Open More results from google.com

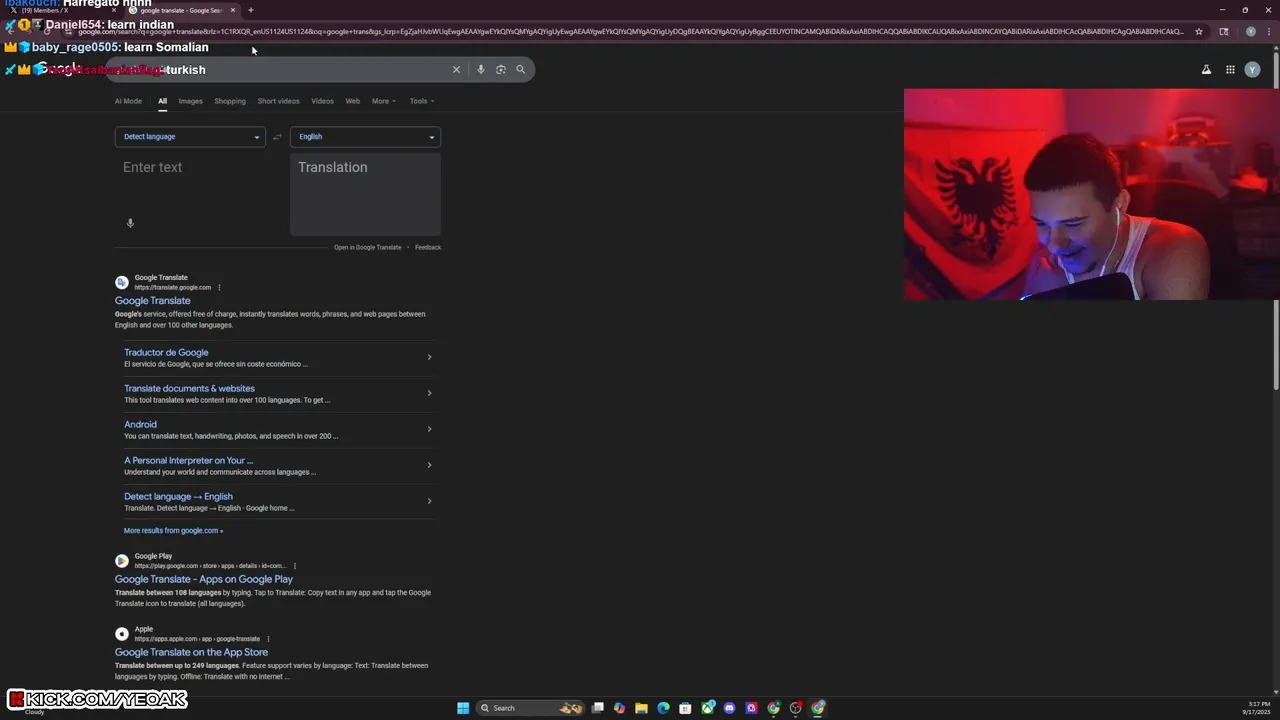tap(173, 531)
